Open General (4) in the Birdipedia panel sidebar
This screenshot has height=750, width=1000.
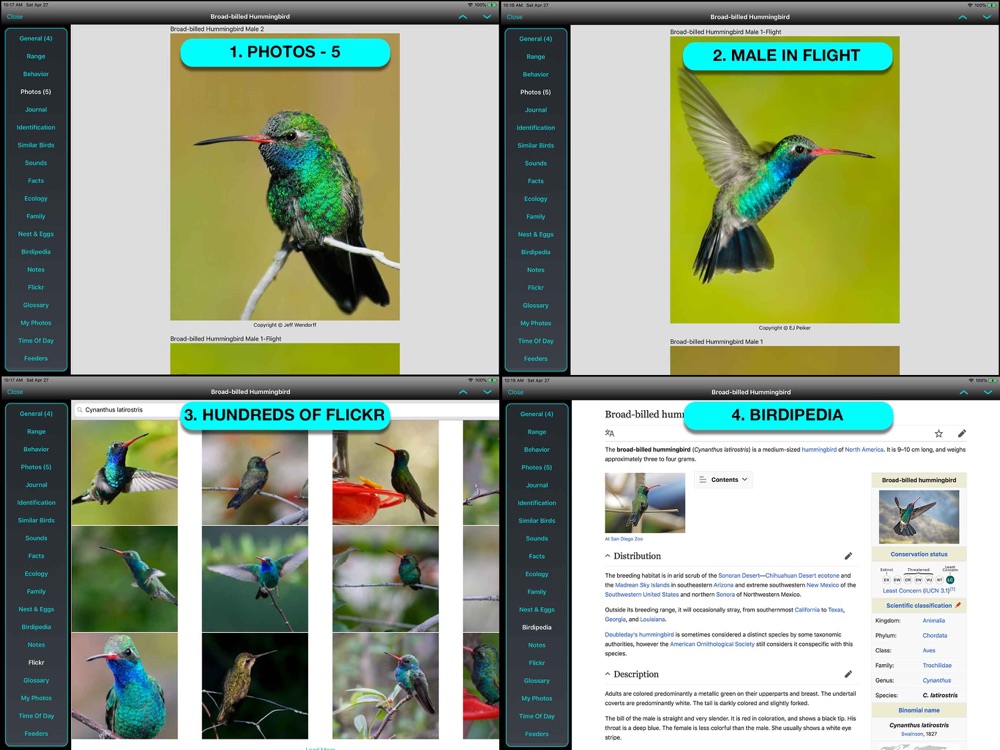[x=537, y=414]
